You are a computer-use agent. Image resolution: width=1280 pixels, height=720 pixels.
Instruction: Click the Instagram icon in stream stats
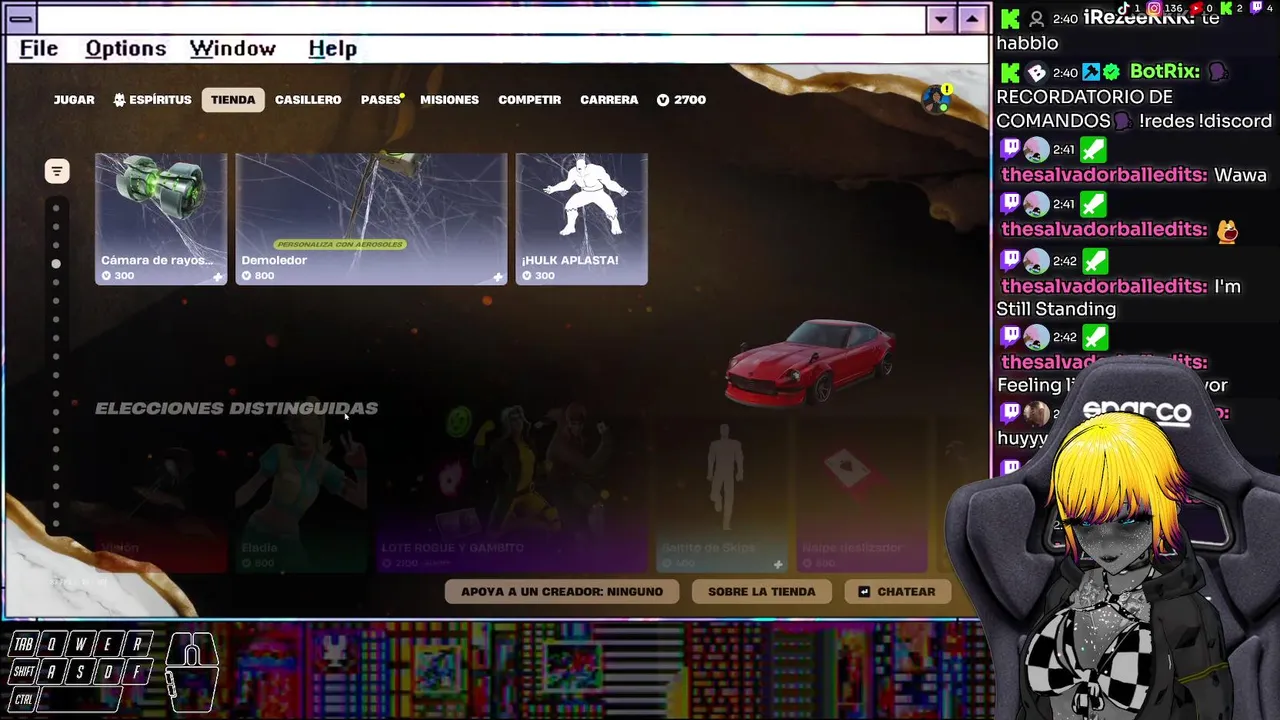[1154, 8]
